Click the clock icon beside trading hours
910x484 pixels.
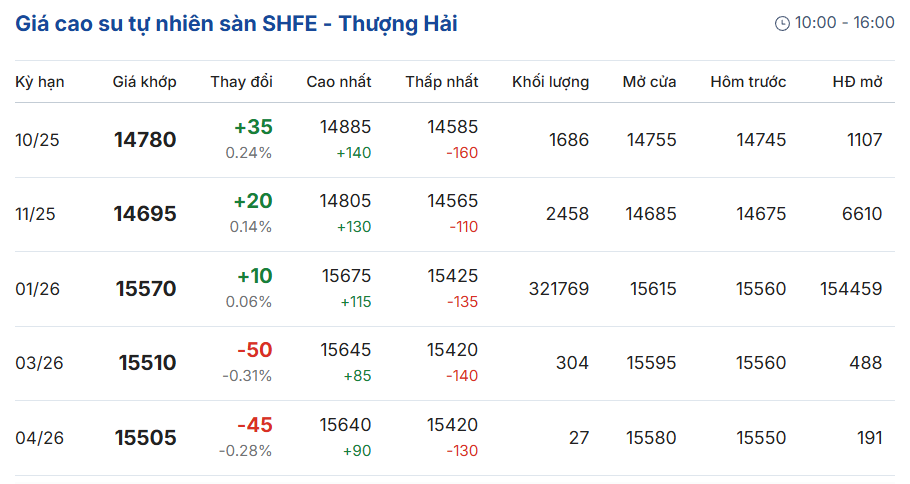pos(782,23)
